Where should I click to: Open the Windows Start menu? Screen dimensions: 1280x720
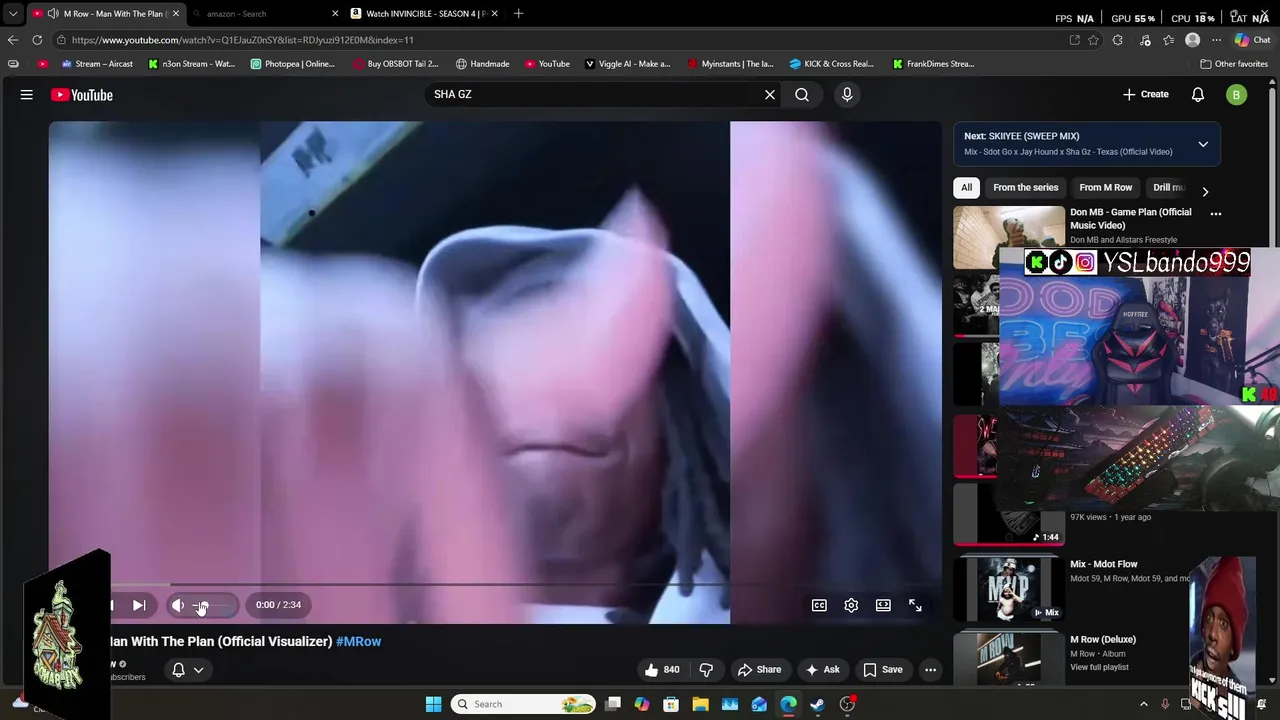(x=433, y=704)
